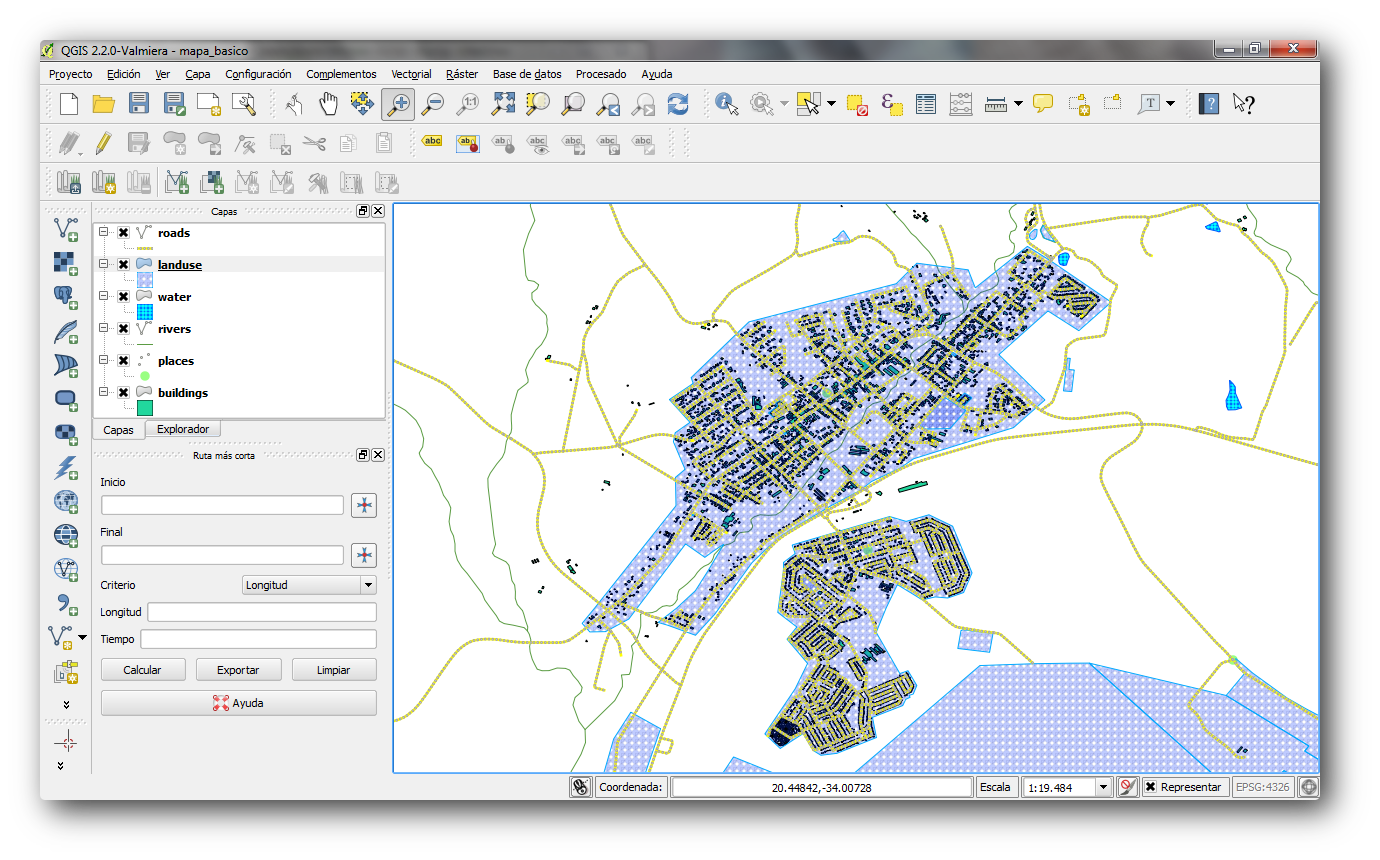Open layer labeling options yellow abc icon
This screenshot has width=1380, height=860.
(x=432, y=142)
